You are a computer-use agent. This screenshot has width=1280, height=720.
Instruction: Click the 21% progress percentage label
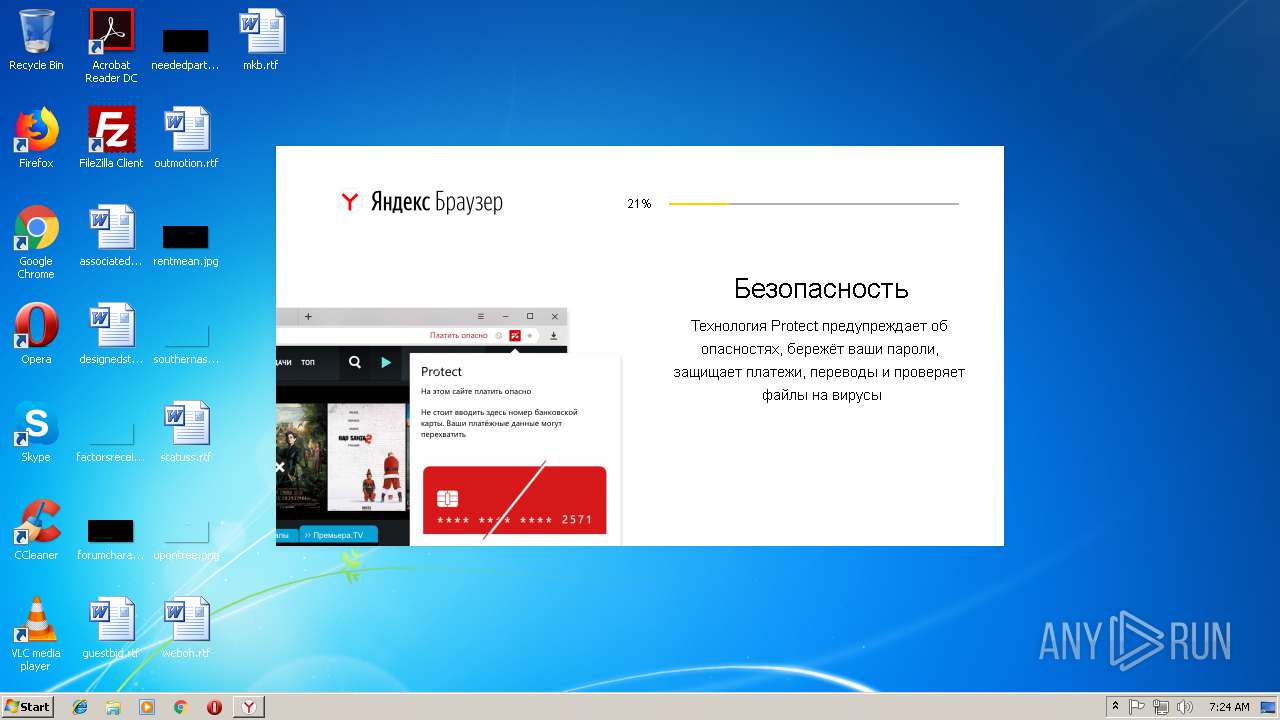point(639,204)
